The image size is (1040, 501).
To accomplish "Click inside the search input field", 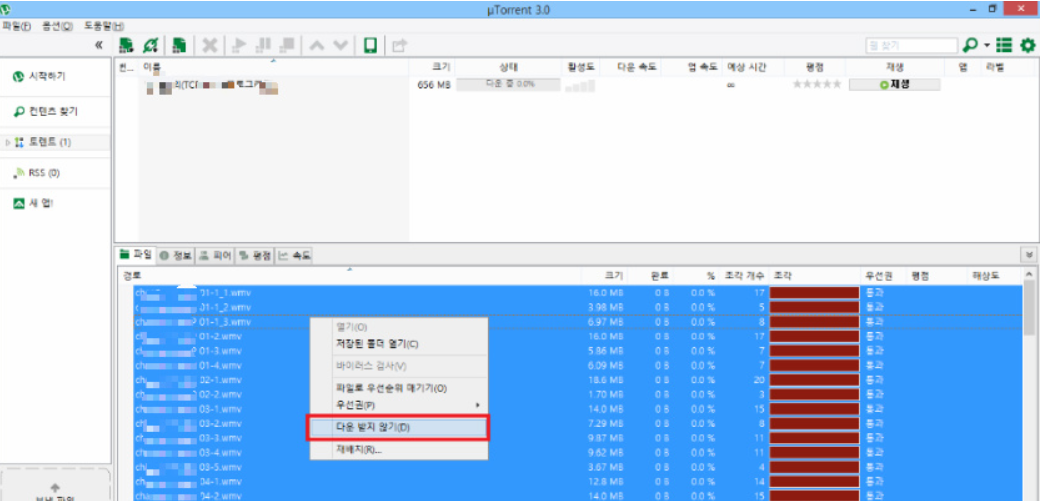I will pos(910,46).
